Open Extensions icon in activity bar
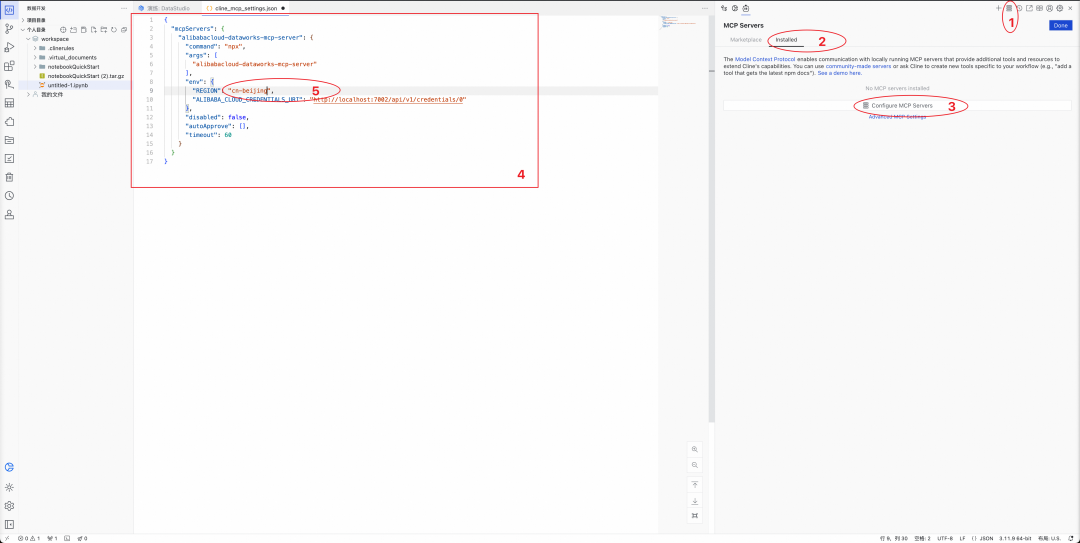The image size is (1080, 543). [x=9, y=66]
